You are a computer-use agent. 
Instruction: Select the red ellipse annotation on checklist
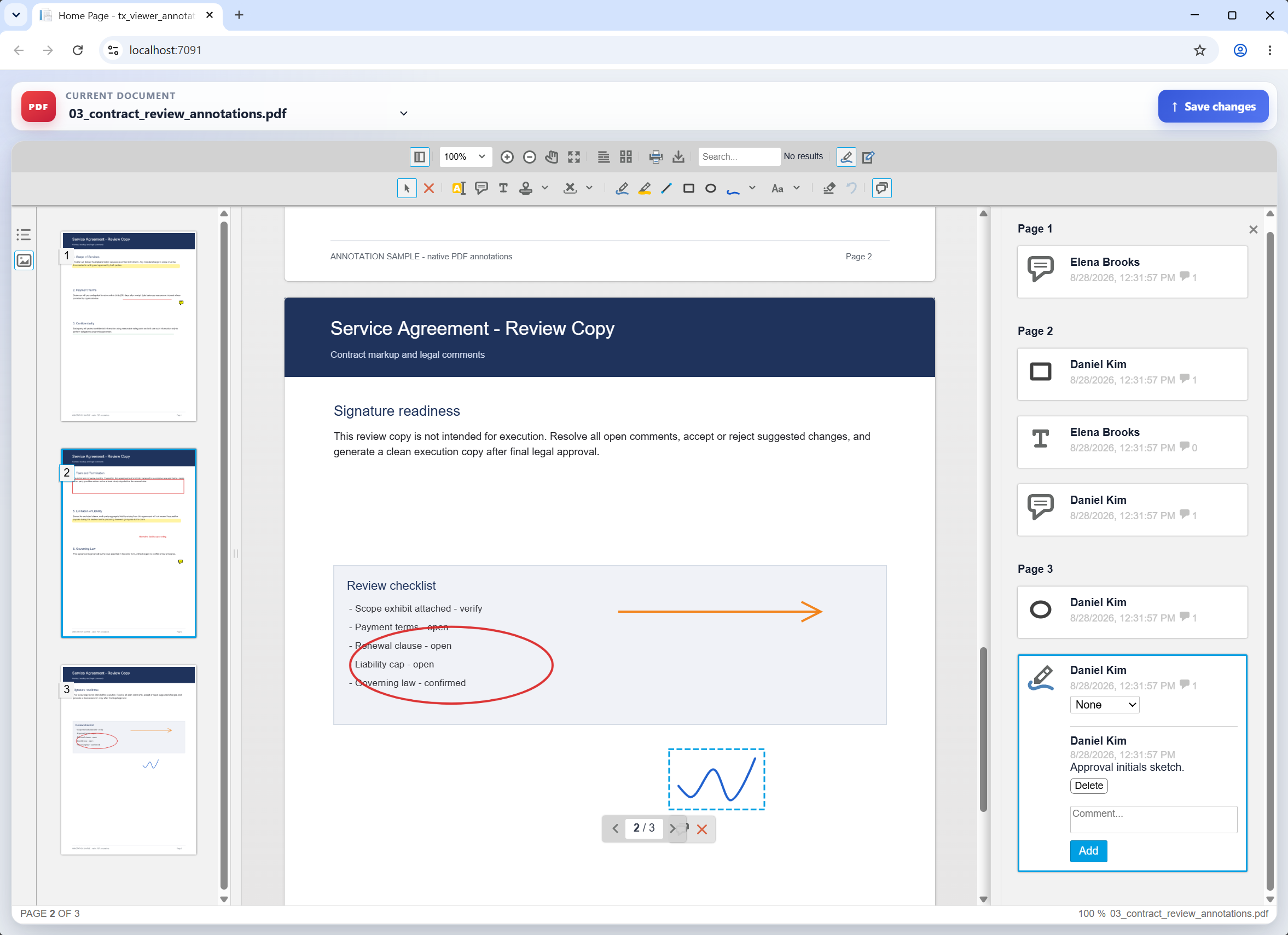tap(451, 665)
